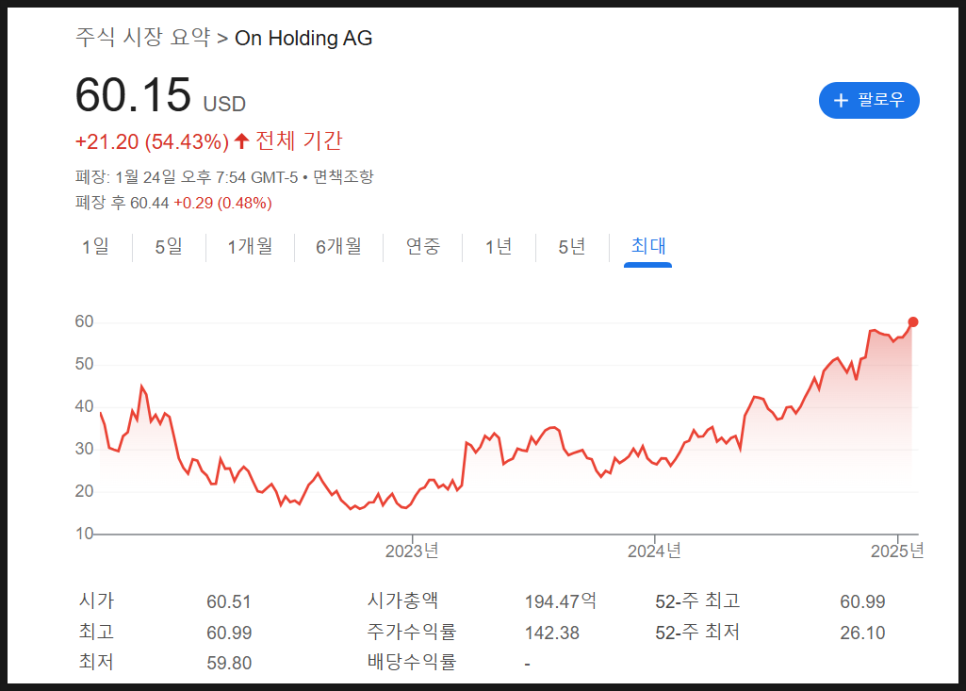Click the y-axis label 60
The width and height of the screenshot is (966, 691).
(x=84, y=321)
